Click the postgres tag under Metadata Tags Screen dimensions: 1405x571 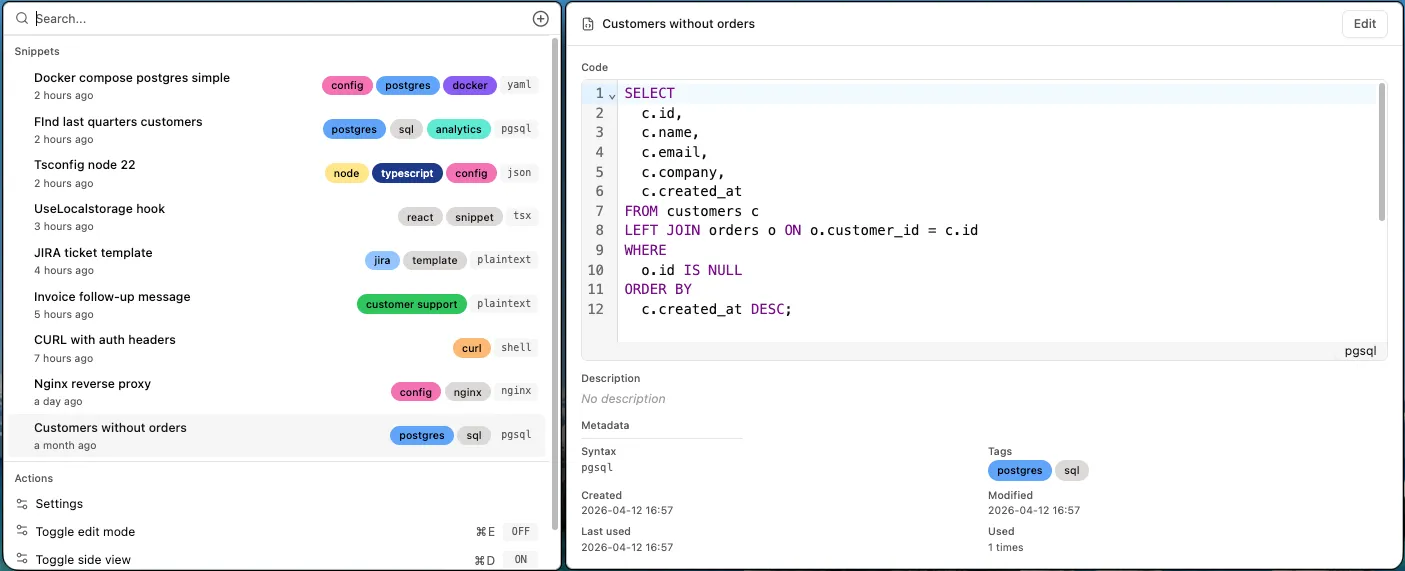[1019, 471]
